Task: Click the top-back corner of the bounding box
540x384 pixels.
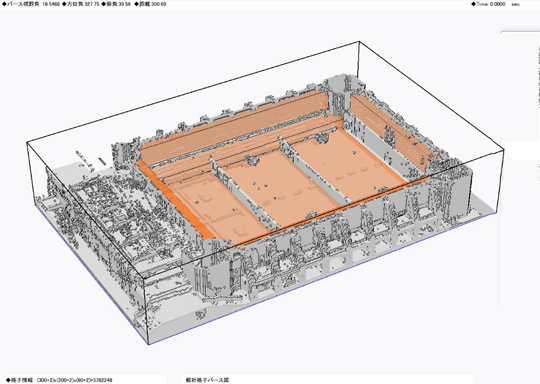Action: (x=359, y=42)
